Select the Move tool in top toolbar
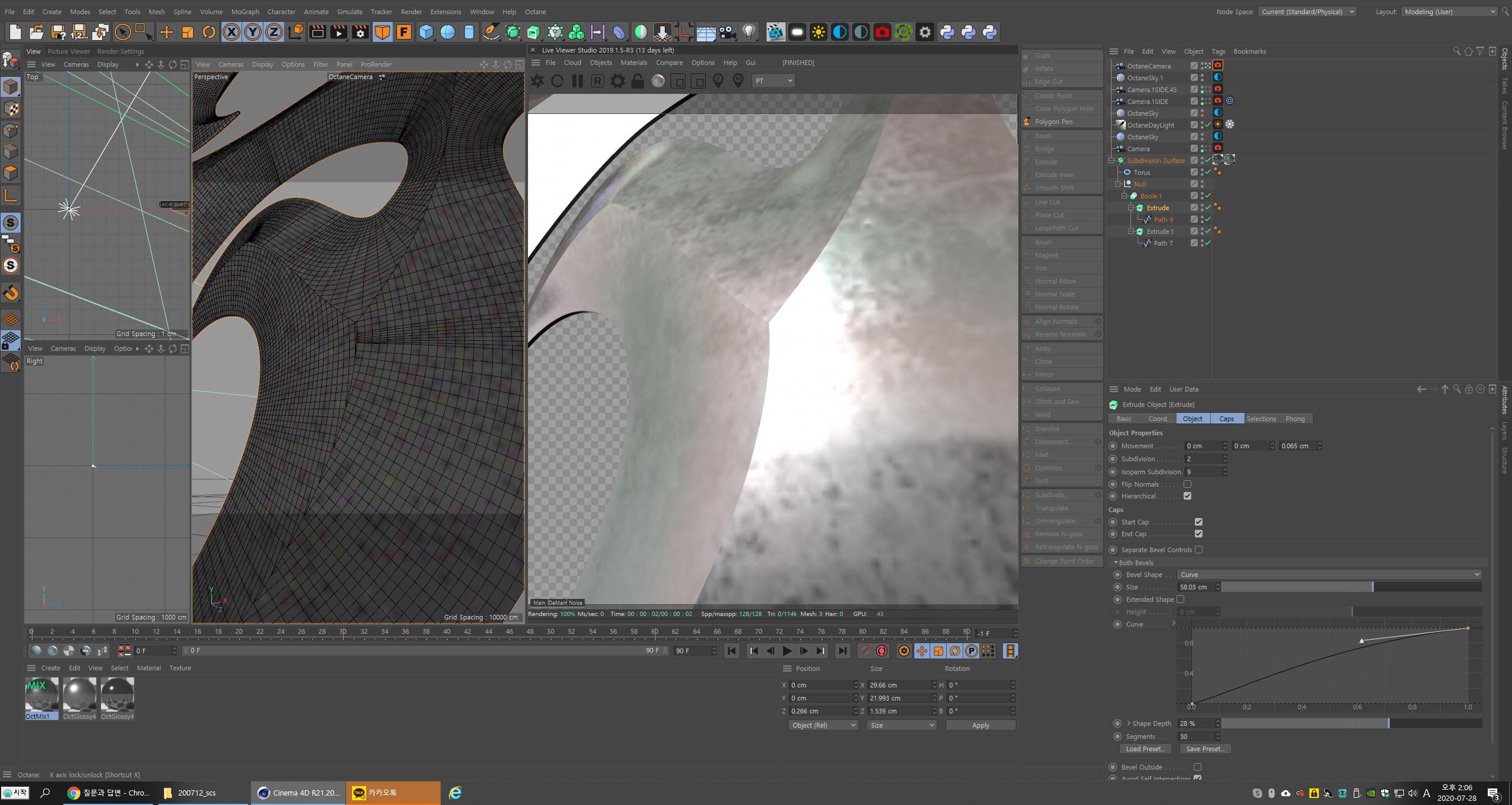This screenshot has height=805, width=1512. [167, 32]
